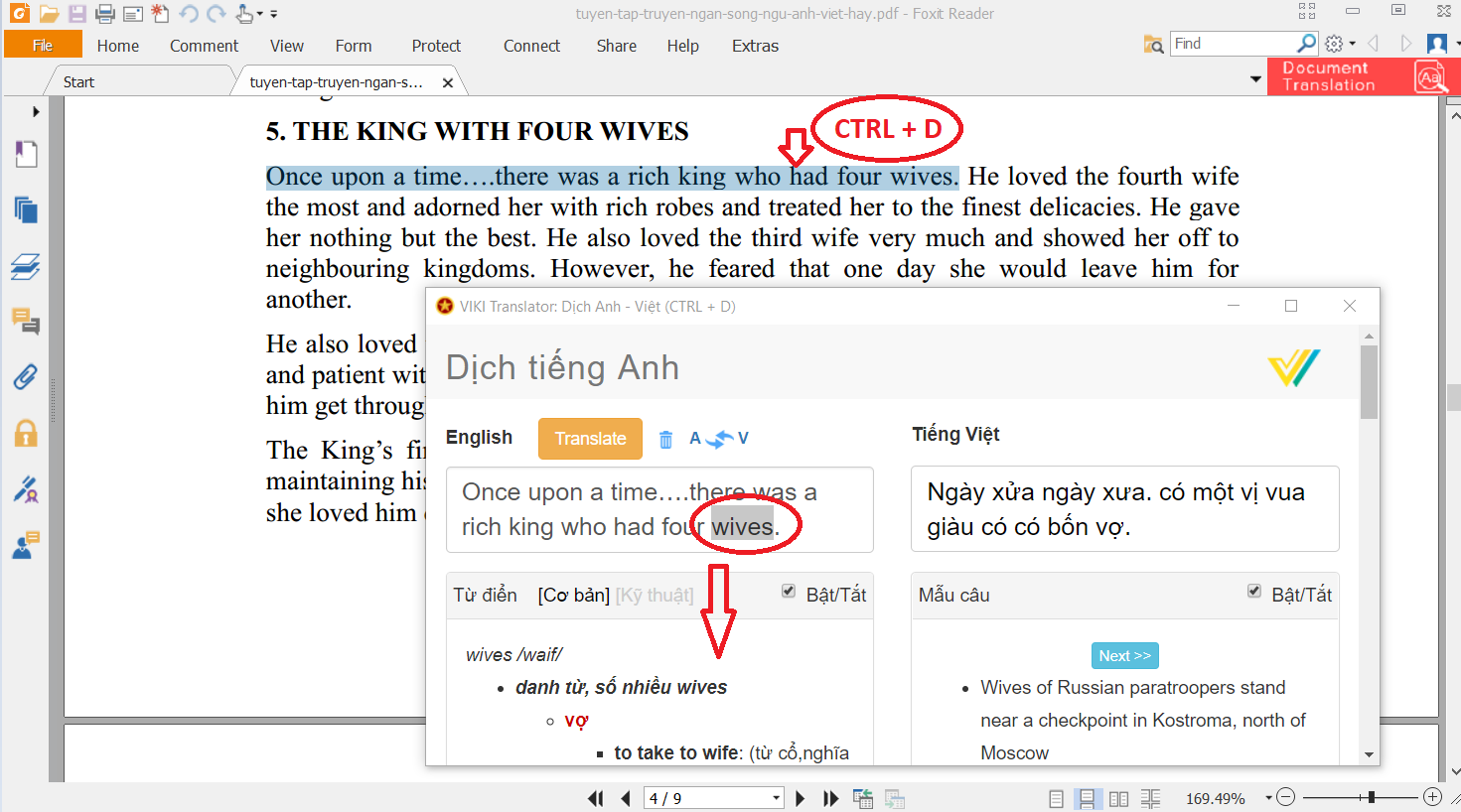Click the Undo arrow icon

click(x=188, y=12)
